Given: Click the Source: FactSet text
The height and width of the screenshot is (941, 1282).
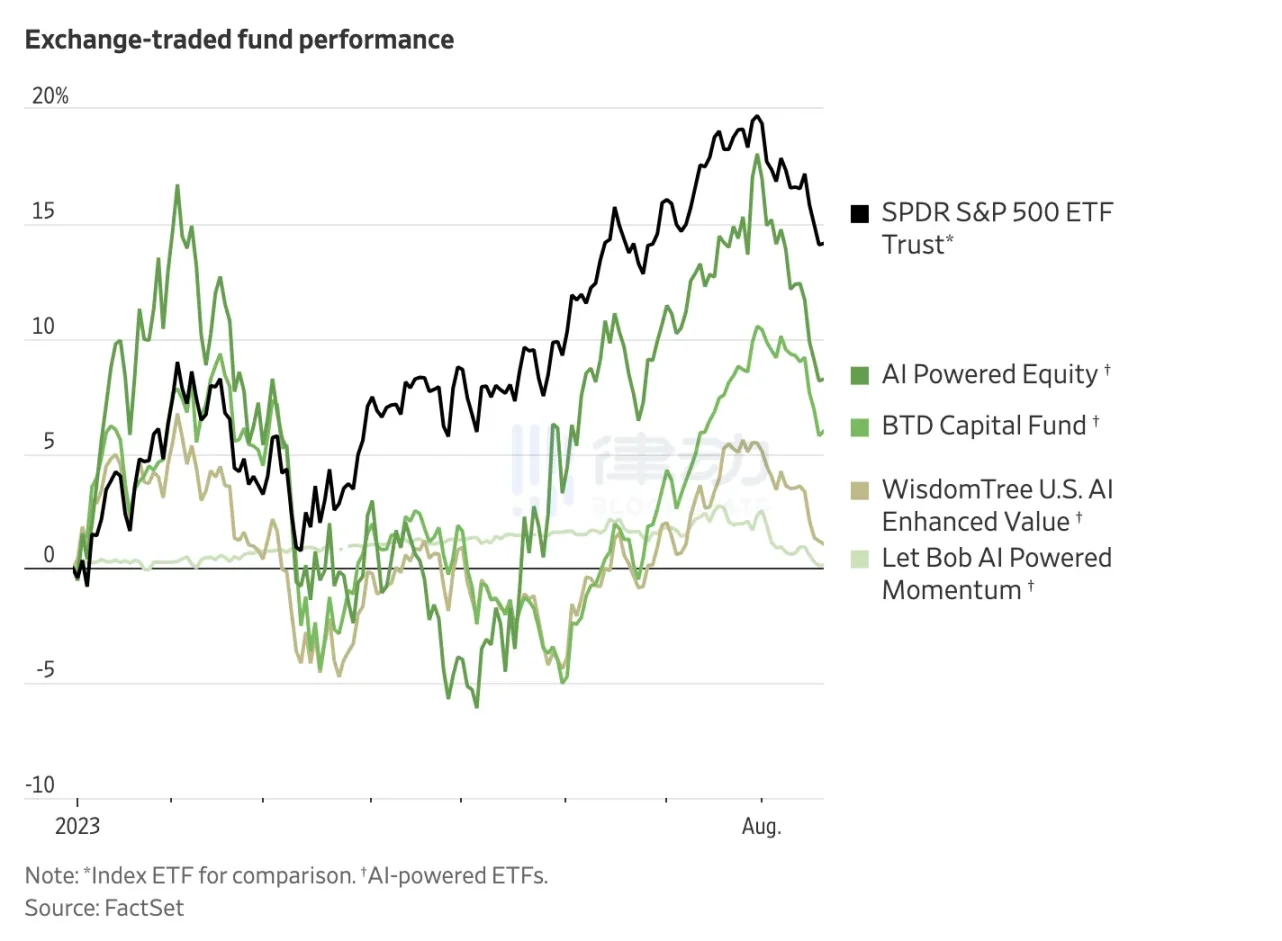Looking at the screenshot, I should 105,908.
